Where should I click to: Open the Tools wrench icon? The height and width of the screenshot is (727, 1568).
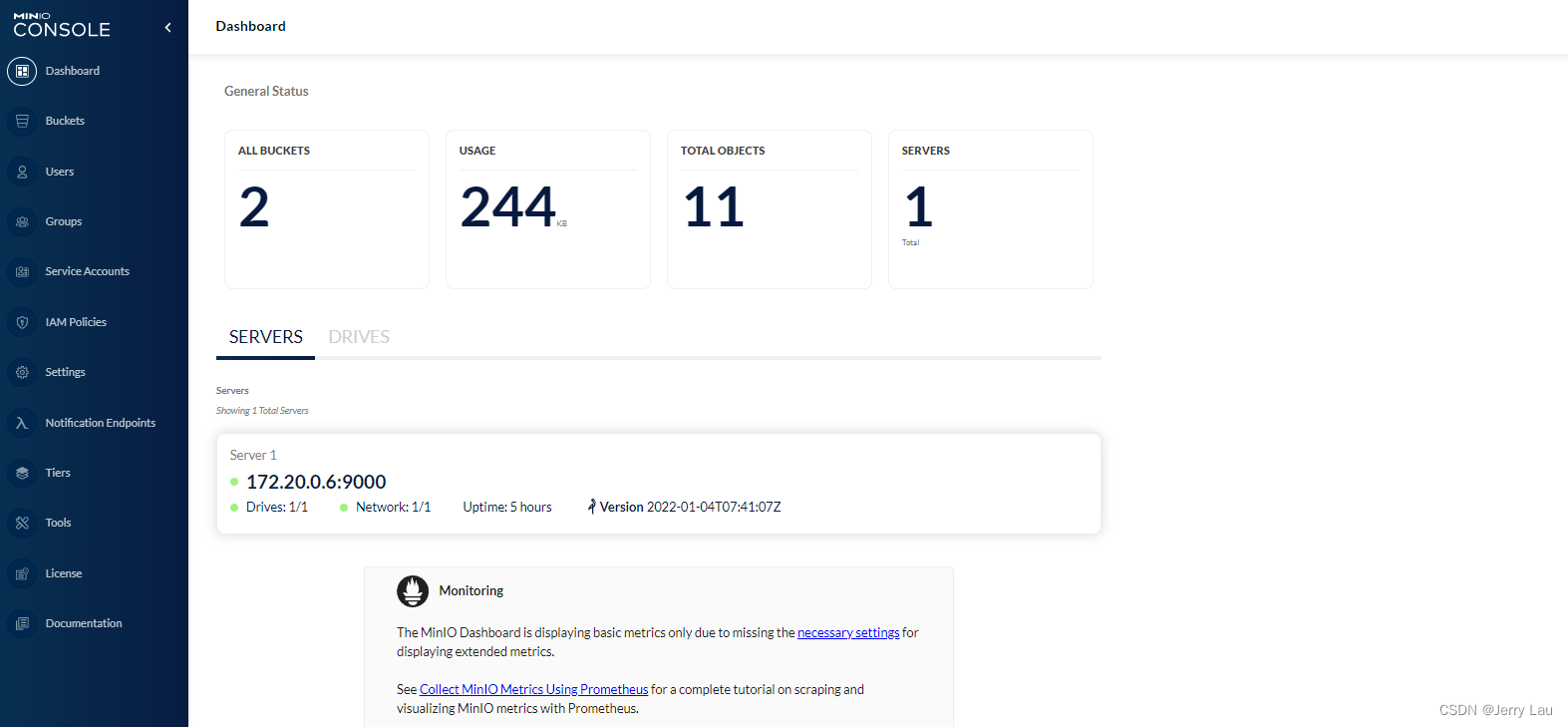coord(22,523)
